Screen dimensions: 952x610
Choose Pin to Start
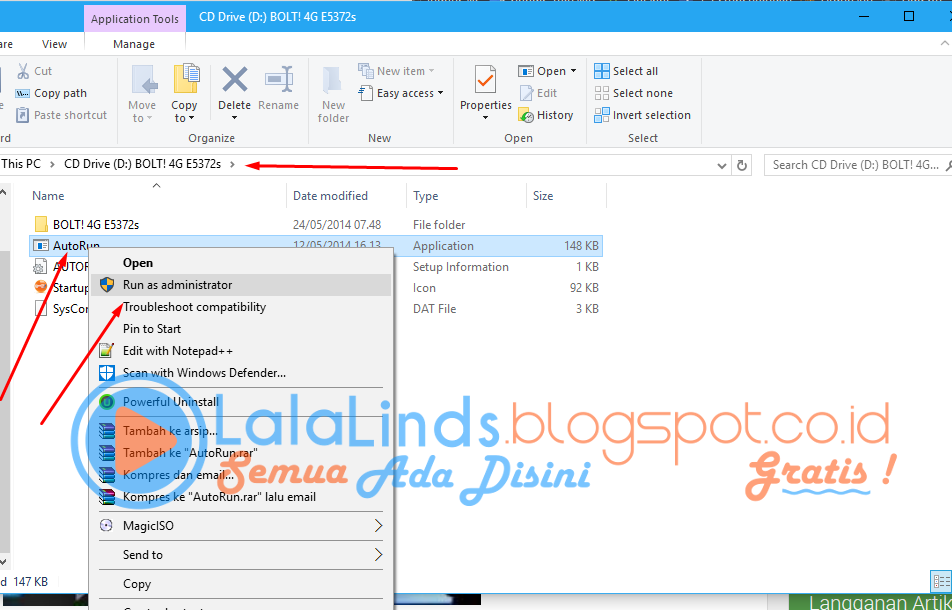pyautogui.click(x=241, y=328)
